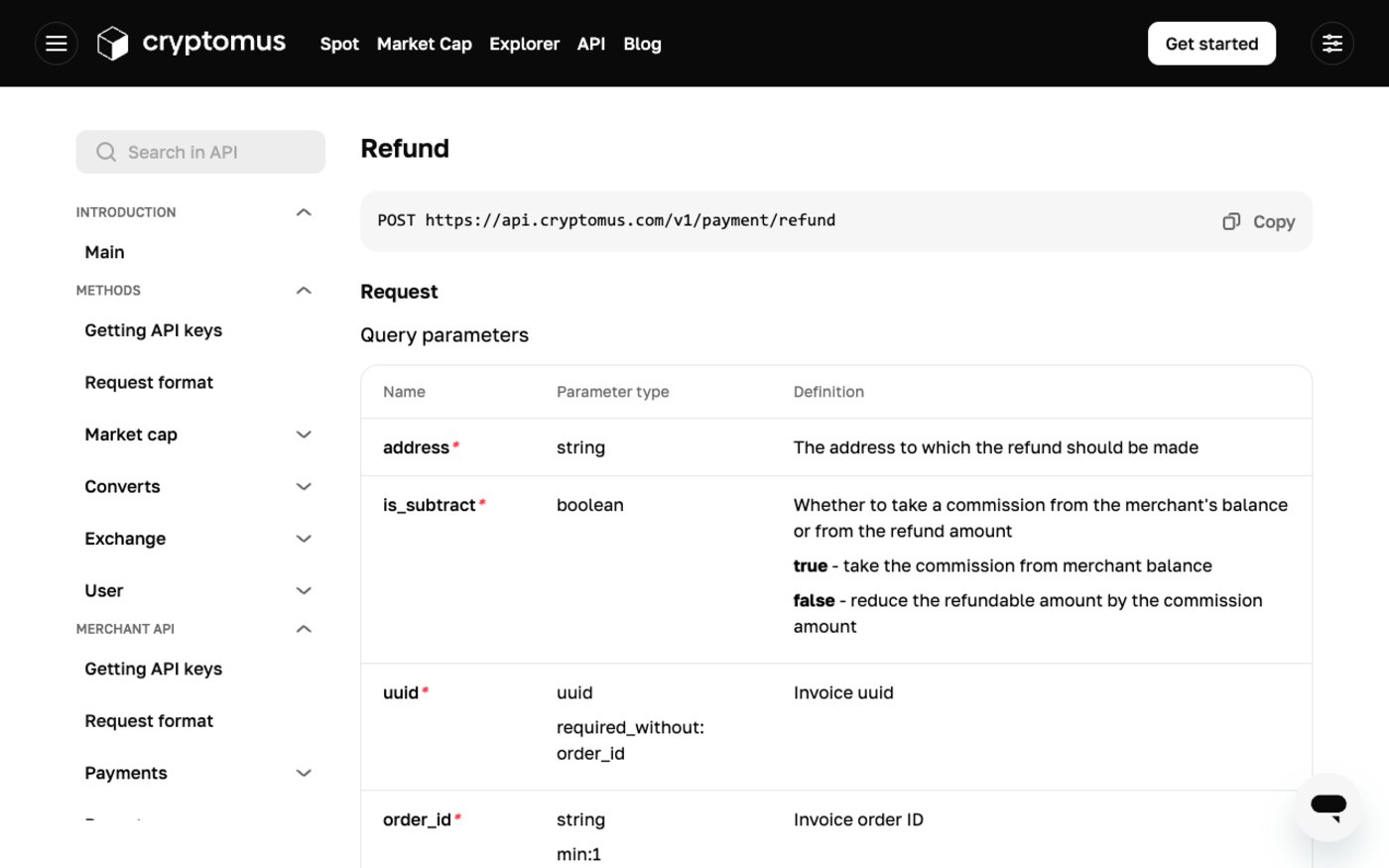Open the Spot menu item
The height and width of the screenshot is (868, 1389).
[x=339, y=44]
